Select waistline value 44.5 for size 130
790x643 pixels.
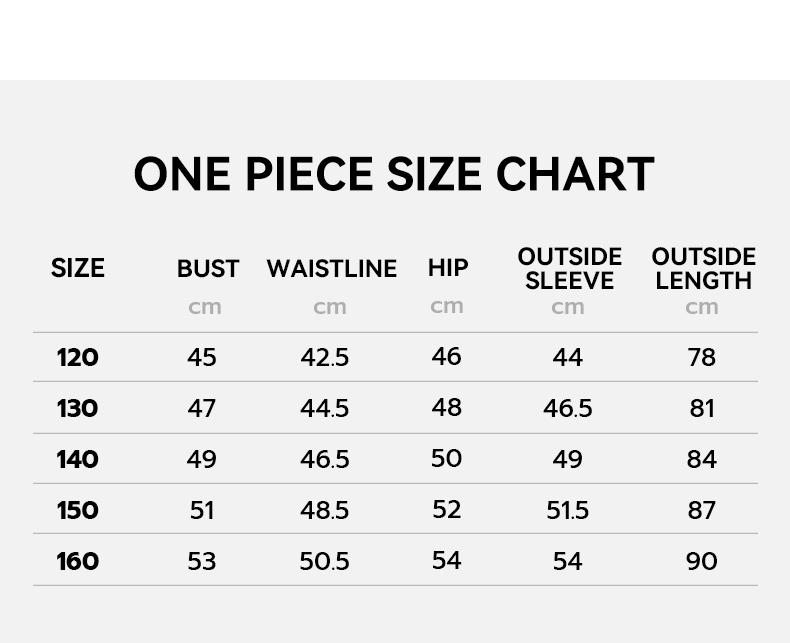[x=325, y=408]
